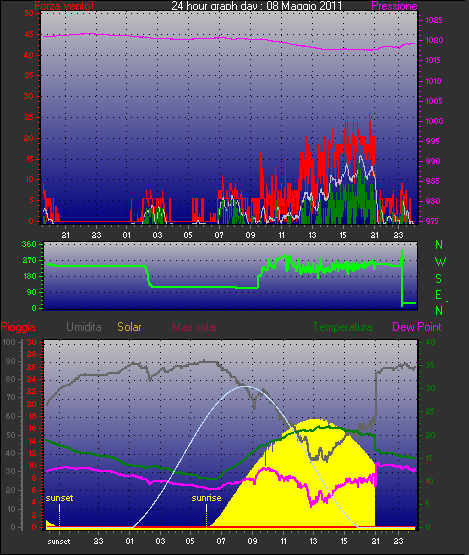Click the magenta Dew Point label
Image resolution: width=469 pixels, height=555 pixels.
point(417,327)
